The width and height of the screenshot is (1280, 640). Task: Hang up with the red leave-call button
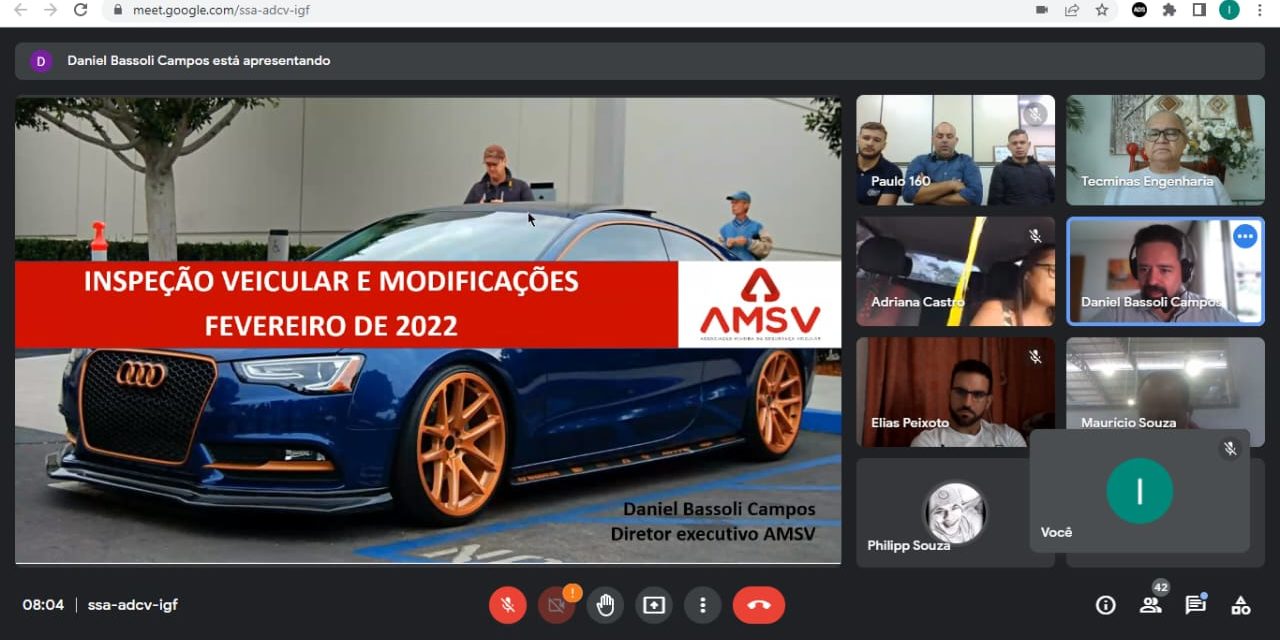758,605
